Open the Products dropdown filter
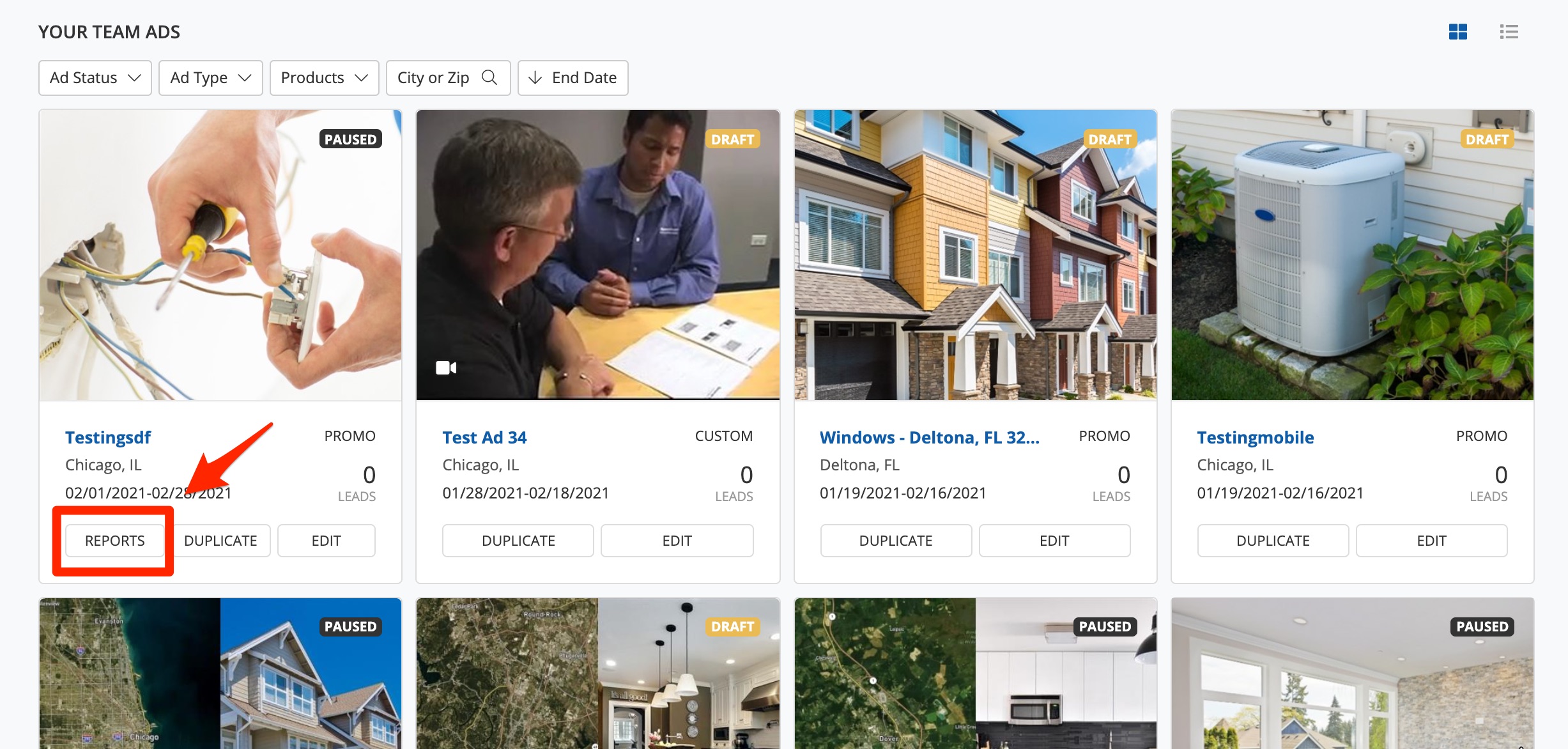 click(x=324, y=77)
